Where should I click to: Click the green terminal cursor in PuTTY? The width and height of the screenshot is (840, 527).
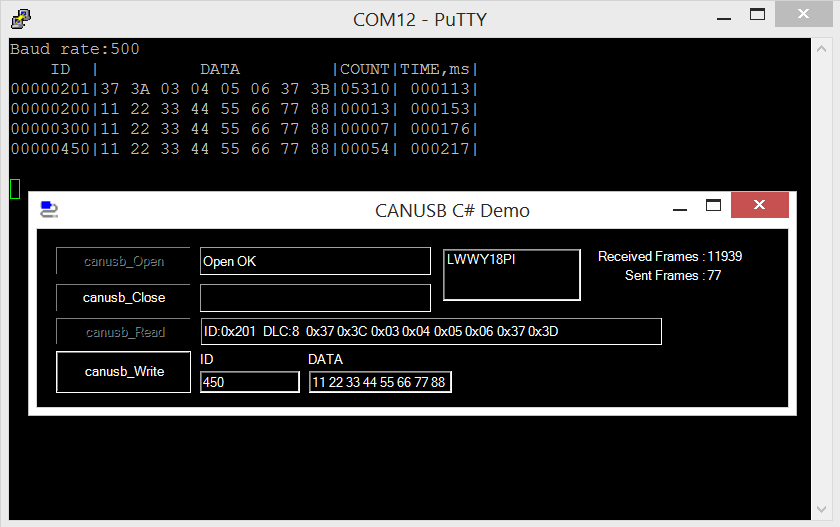pyautogui.click(x=15, y=189)
